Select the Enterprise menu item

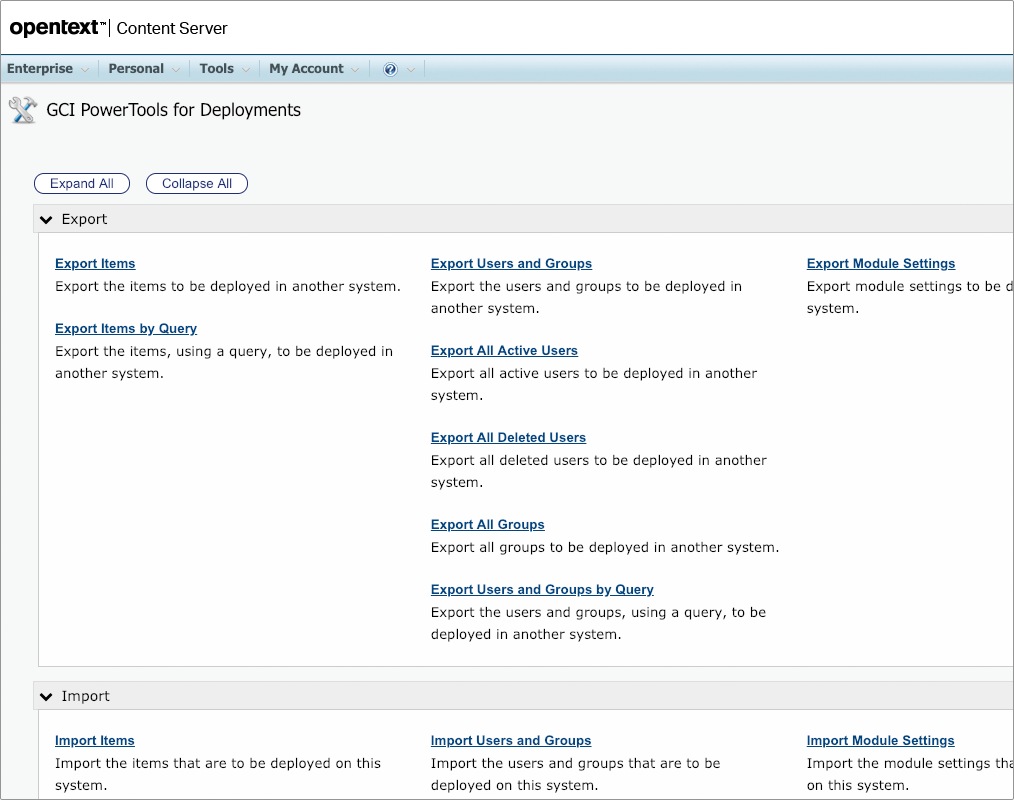tap(40, 69)
